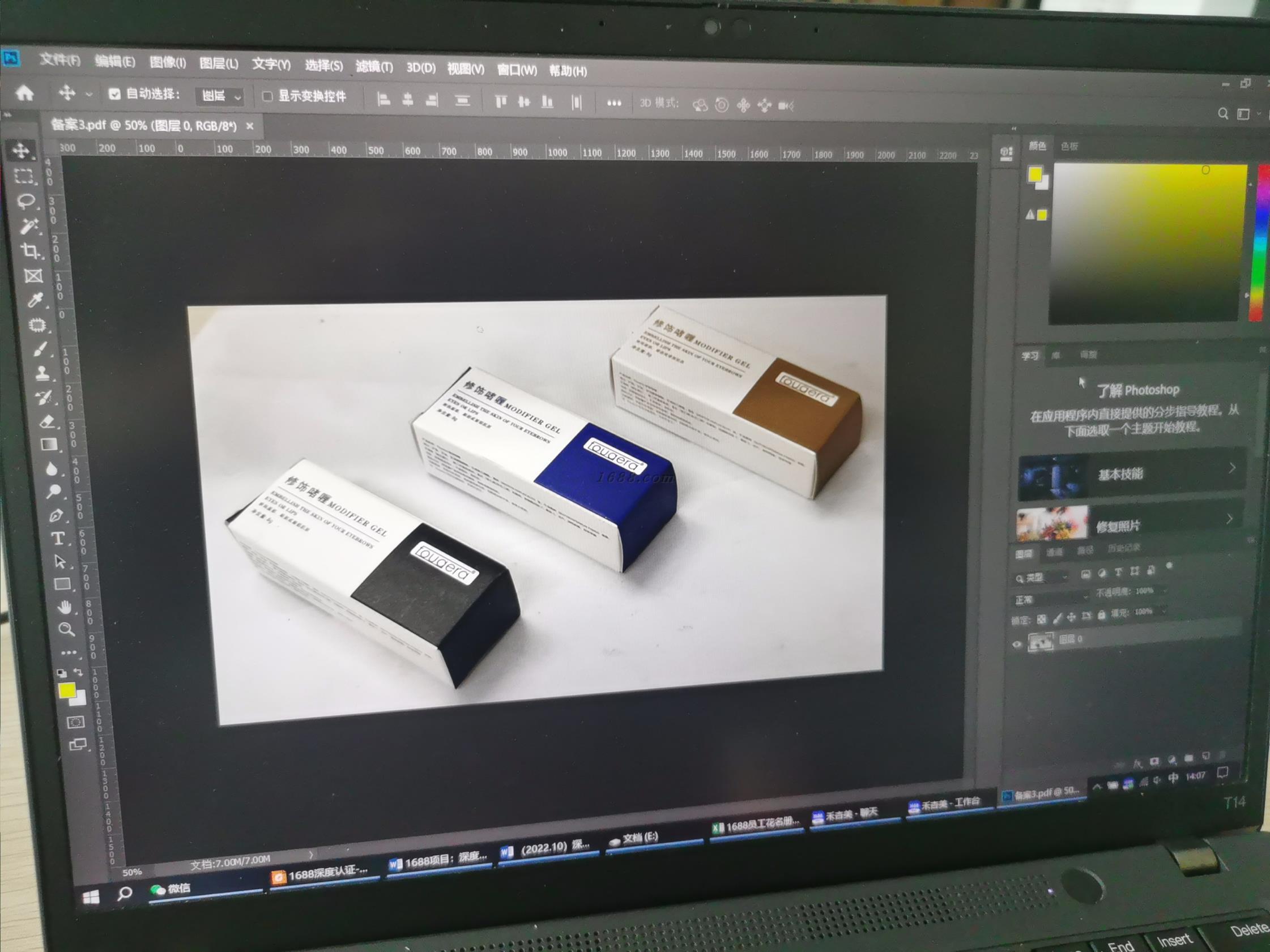Click the Home icon in options bar
This screenshot has width=1270, height=952.
25,93
